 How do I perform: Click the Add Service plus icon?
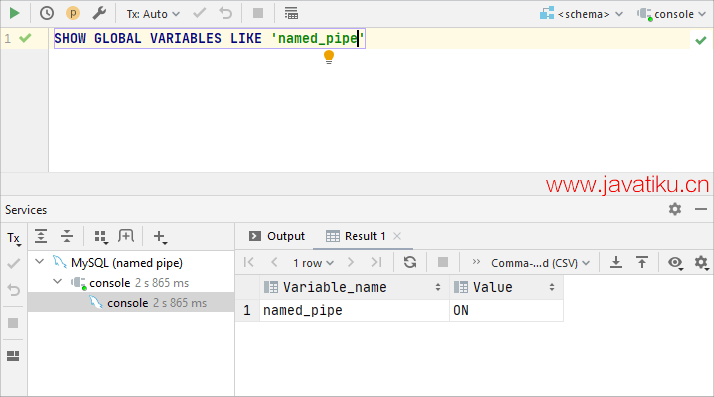[x=160, y=237]
